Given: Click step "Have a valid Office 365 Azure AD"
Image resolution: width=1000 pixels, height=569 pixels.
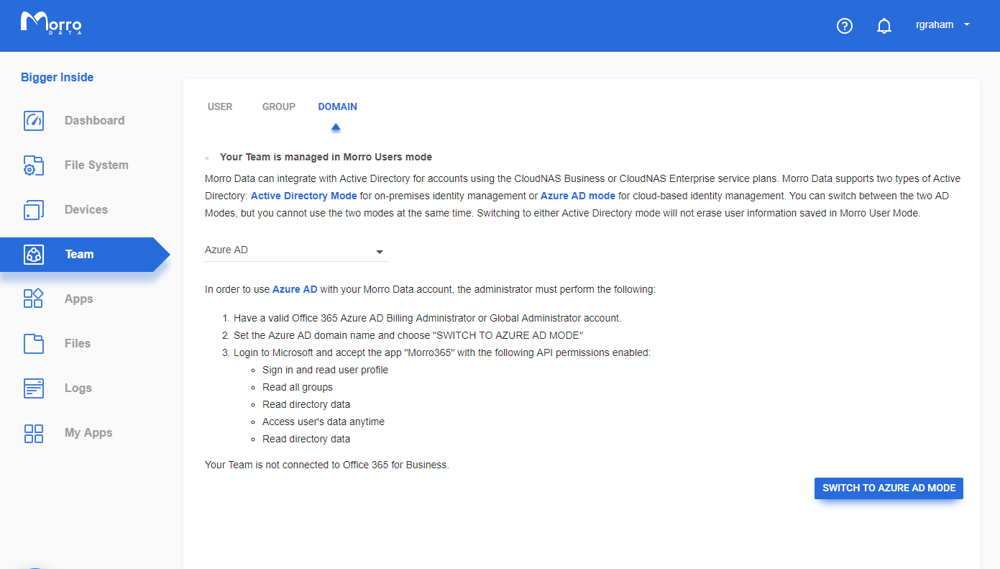Looking at the screenshot, I should (x=427, y=318).
